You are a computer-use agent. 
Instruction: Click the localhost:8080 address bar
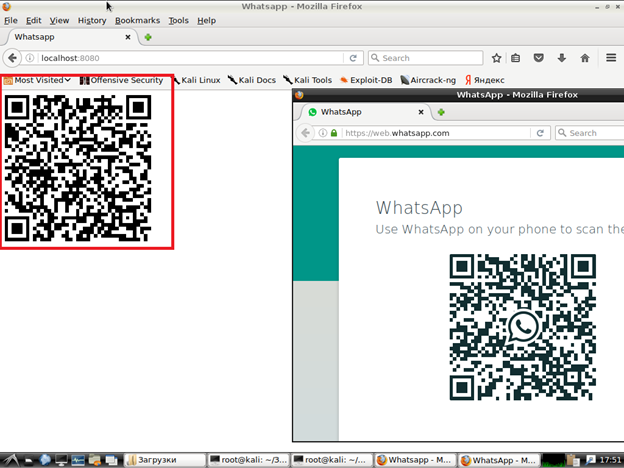click(190, 58)
